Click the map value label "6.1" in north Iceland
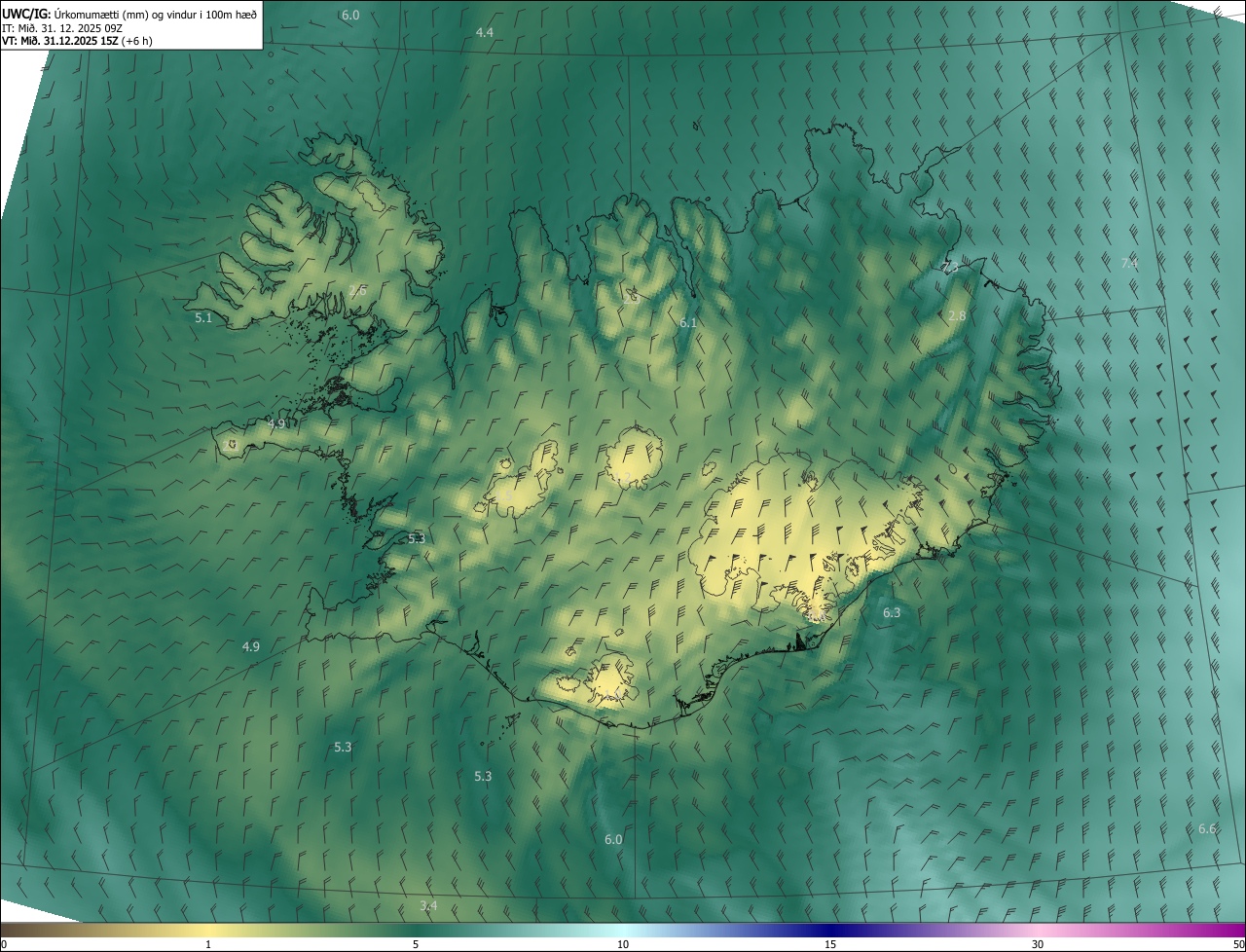The width and height of the screenshot is (1246, 952). [688, 322]
